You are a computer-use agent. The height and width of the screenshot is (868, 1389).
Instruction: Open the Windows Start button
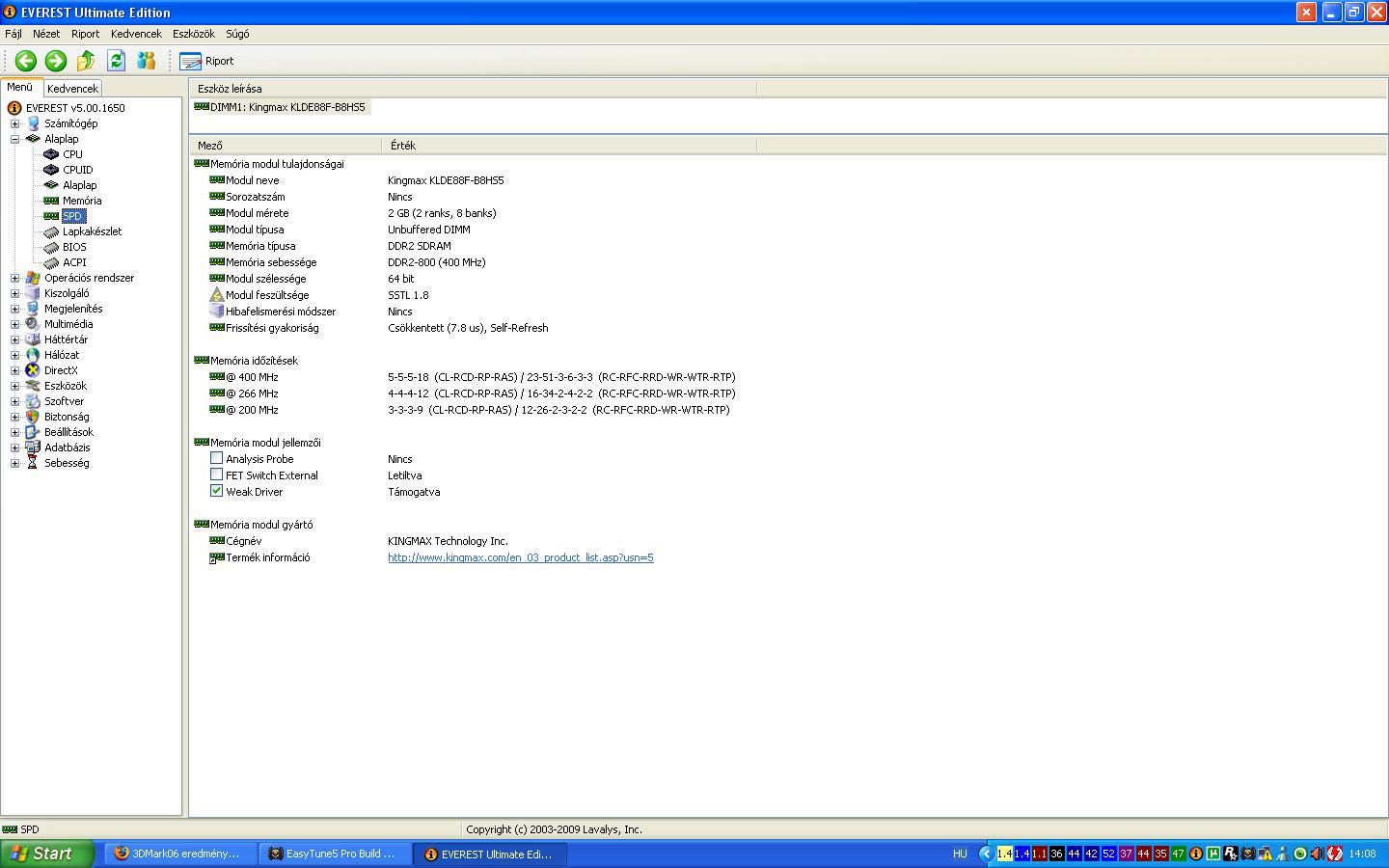coord(47,854)
